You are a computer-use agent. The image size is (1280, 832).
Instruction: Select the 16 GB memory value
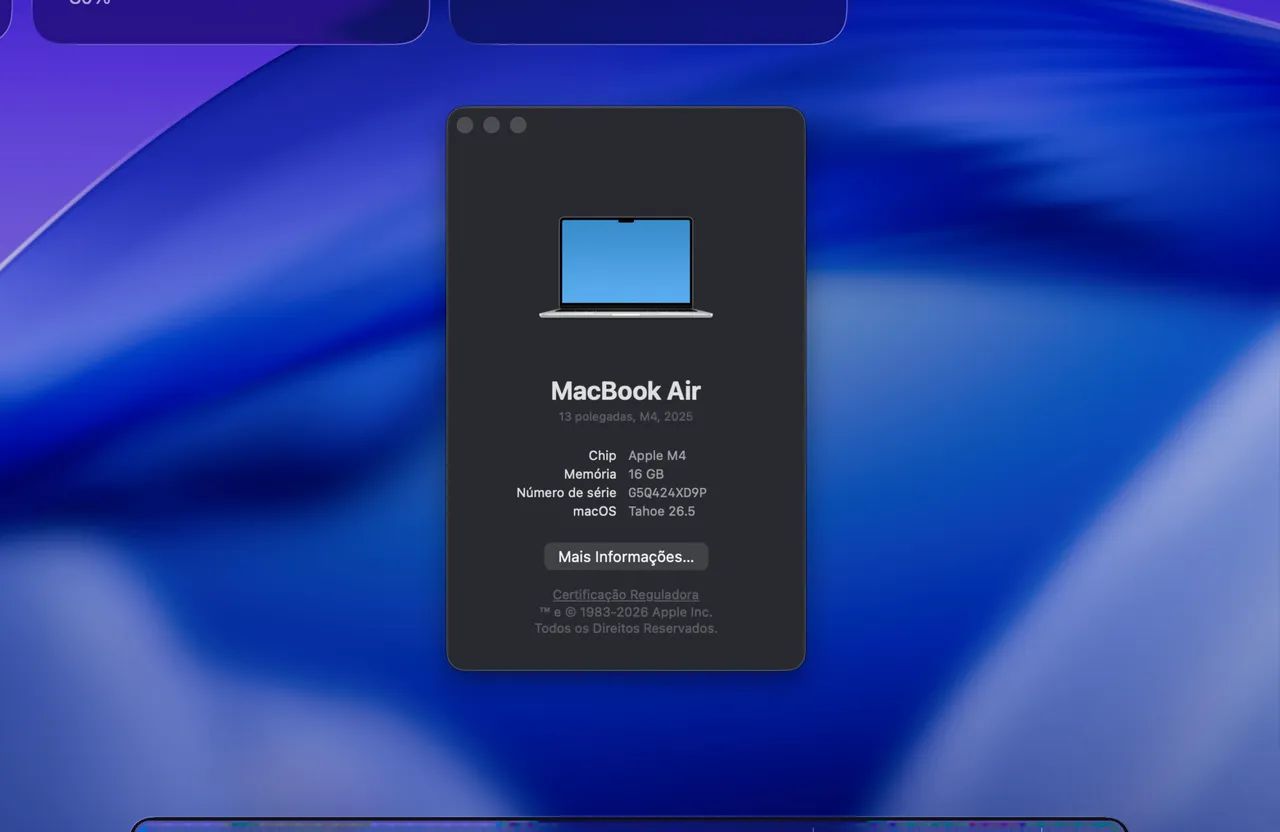(646, 474)
